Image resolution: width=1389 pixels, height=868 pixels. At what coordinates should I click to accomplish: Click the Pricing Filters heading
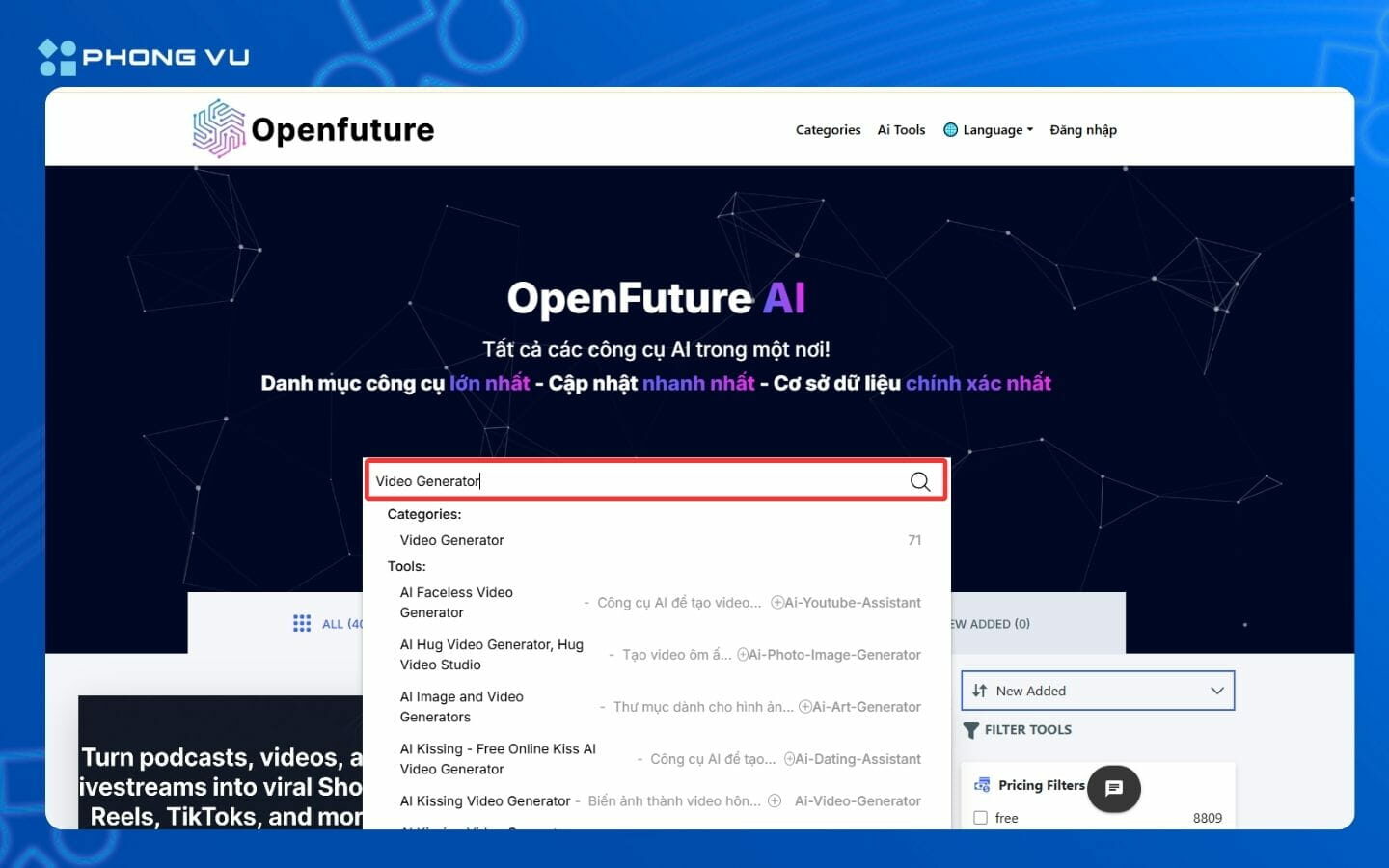click(1042, 785)
